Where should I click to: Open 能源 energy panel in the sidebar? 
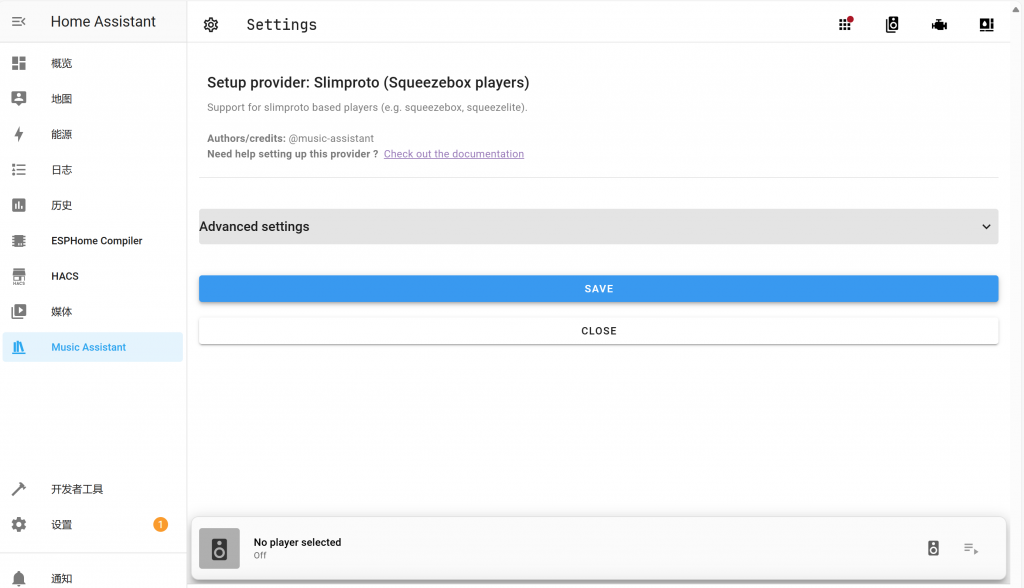click(62, 134)
